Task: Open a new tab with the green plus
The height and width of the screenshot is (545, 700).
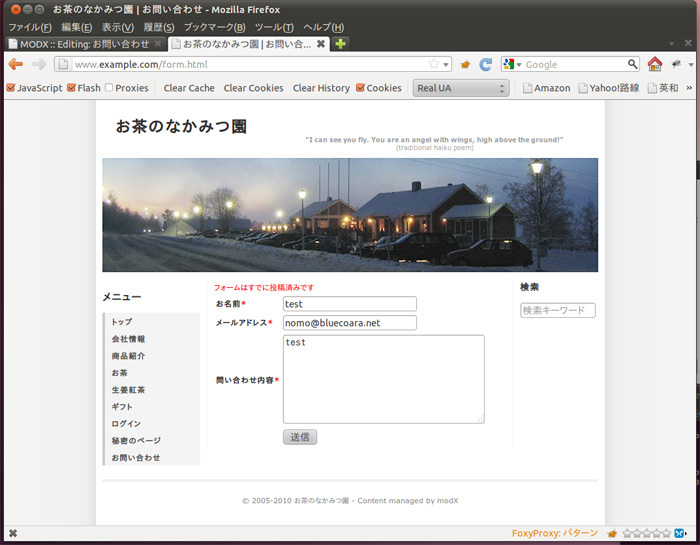Action: 340,44
